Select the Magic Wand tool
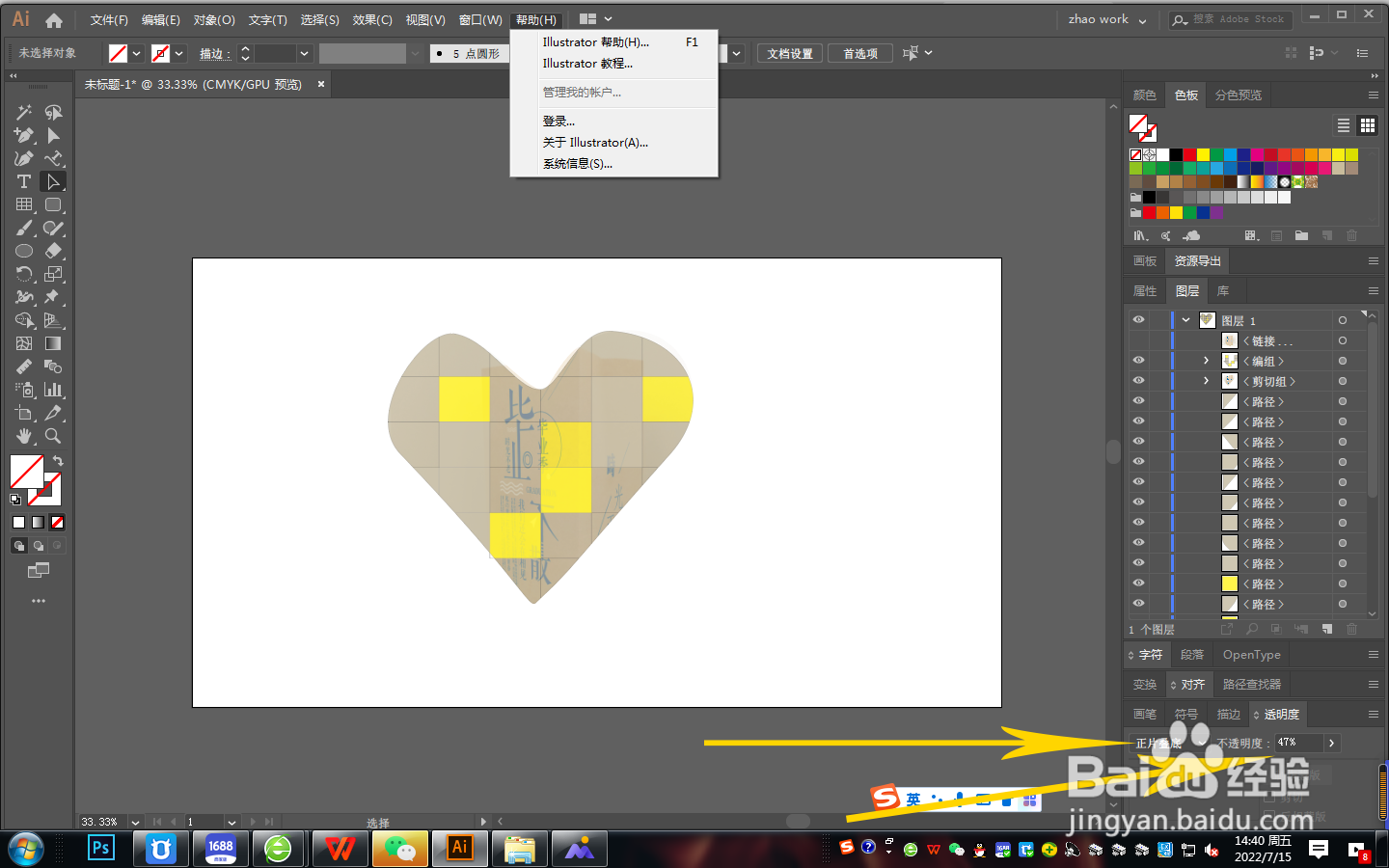This screenshot has width=1389, height=868. 24,112
